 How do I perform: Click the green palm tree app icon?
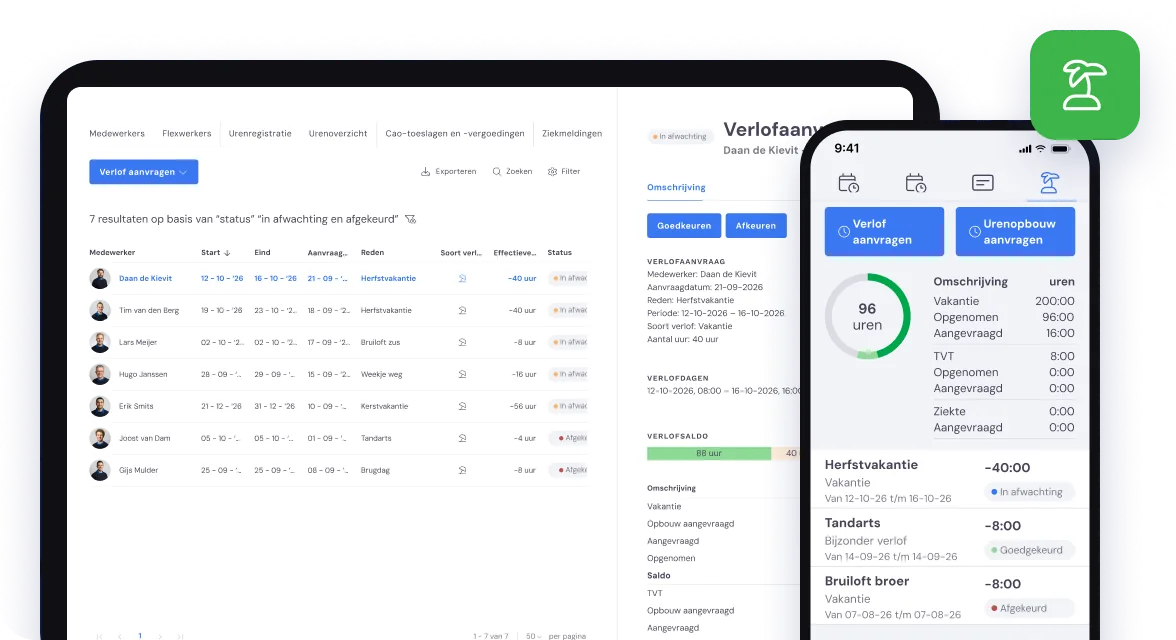point(1084,85)
